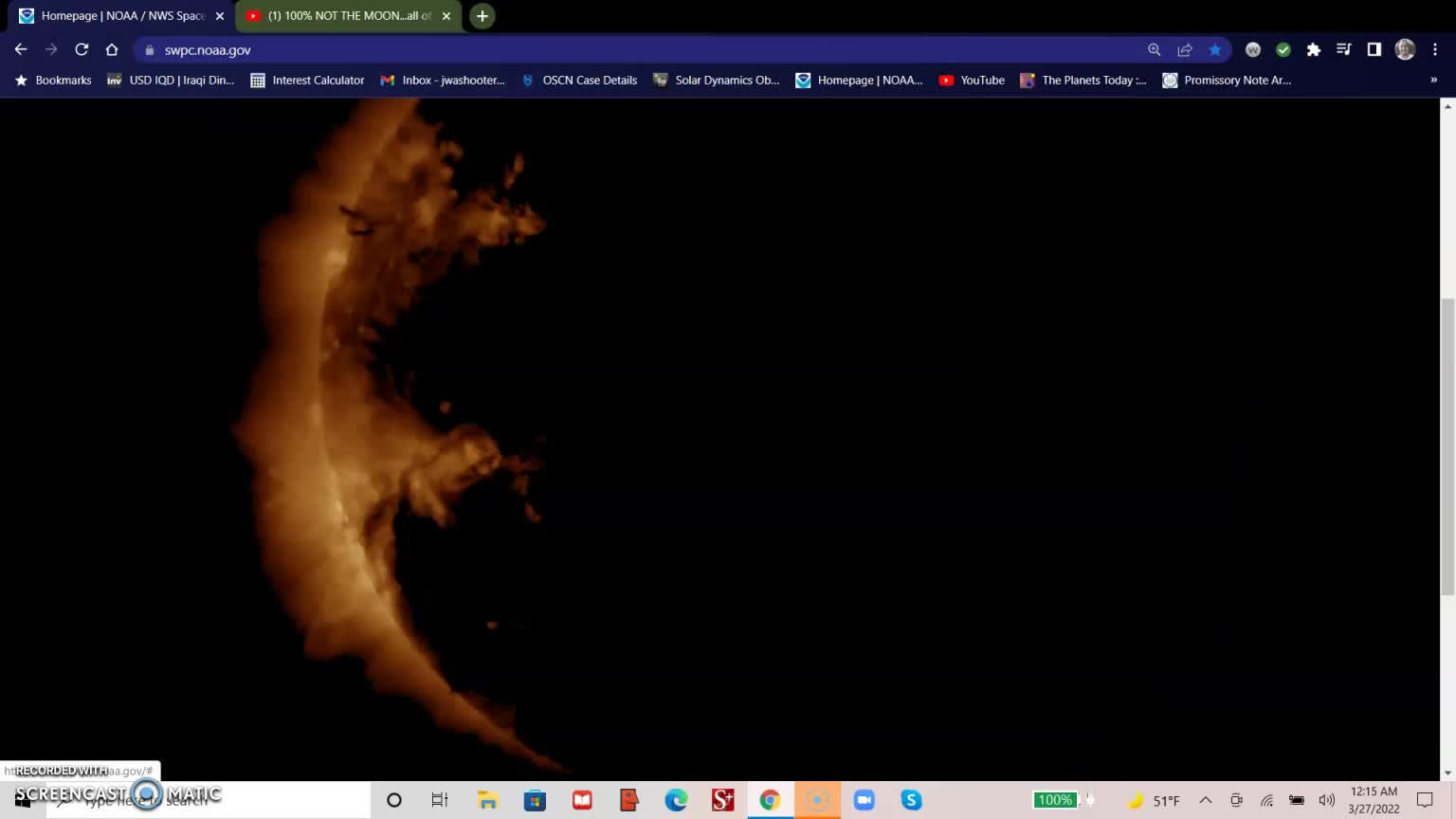Open the Windows notification center
Viewport: 1456px width, 819px height.
pos(1425,800)
